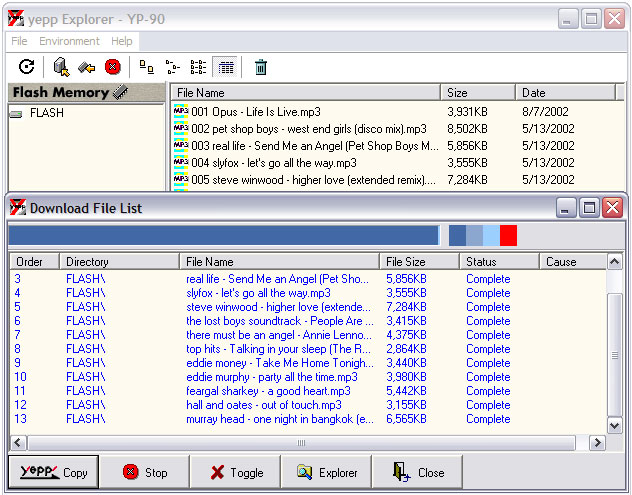632x495 pixels.
Task: Select 004 slyfox let's go all the way.mp3
Action: click(x=274, y=163)
